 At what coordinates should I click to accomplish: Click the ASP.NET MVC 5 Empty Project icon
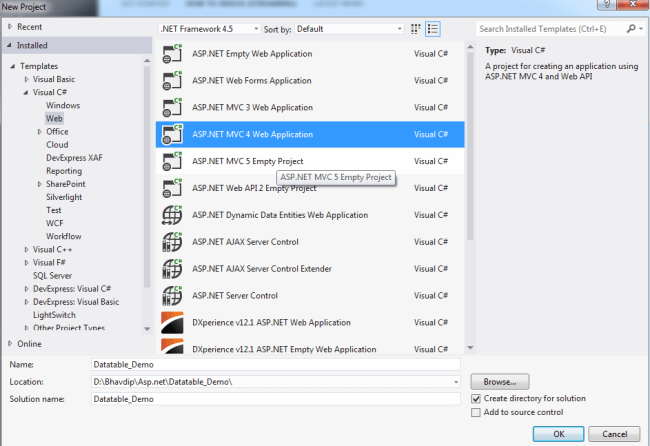pyautogui.click(x=172, y=161)
